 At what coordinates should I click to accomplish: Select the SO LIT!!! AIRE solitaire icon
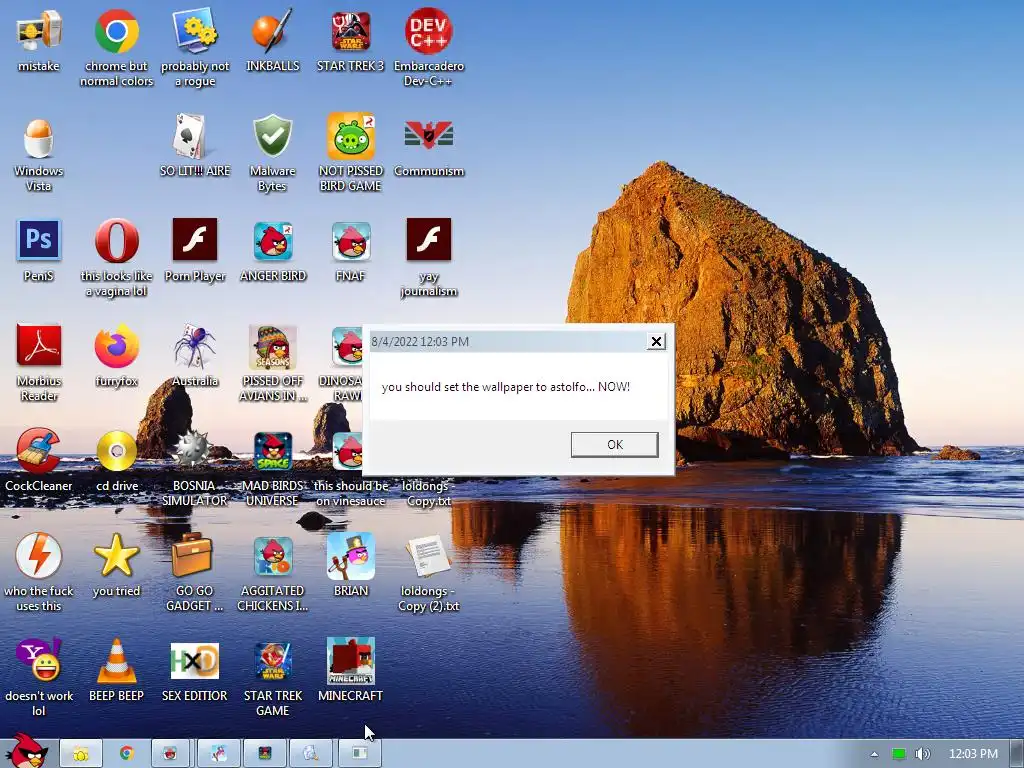[x=195, y=146]
